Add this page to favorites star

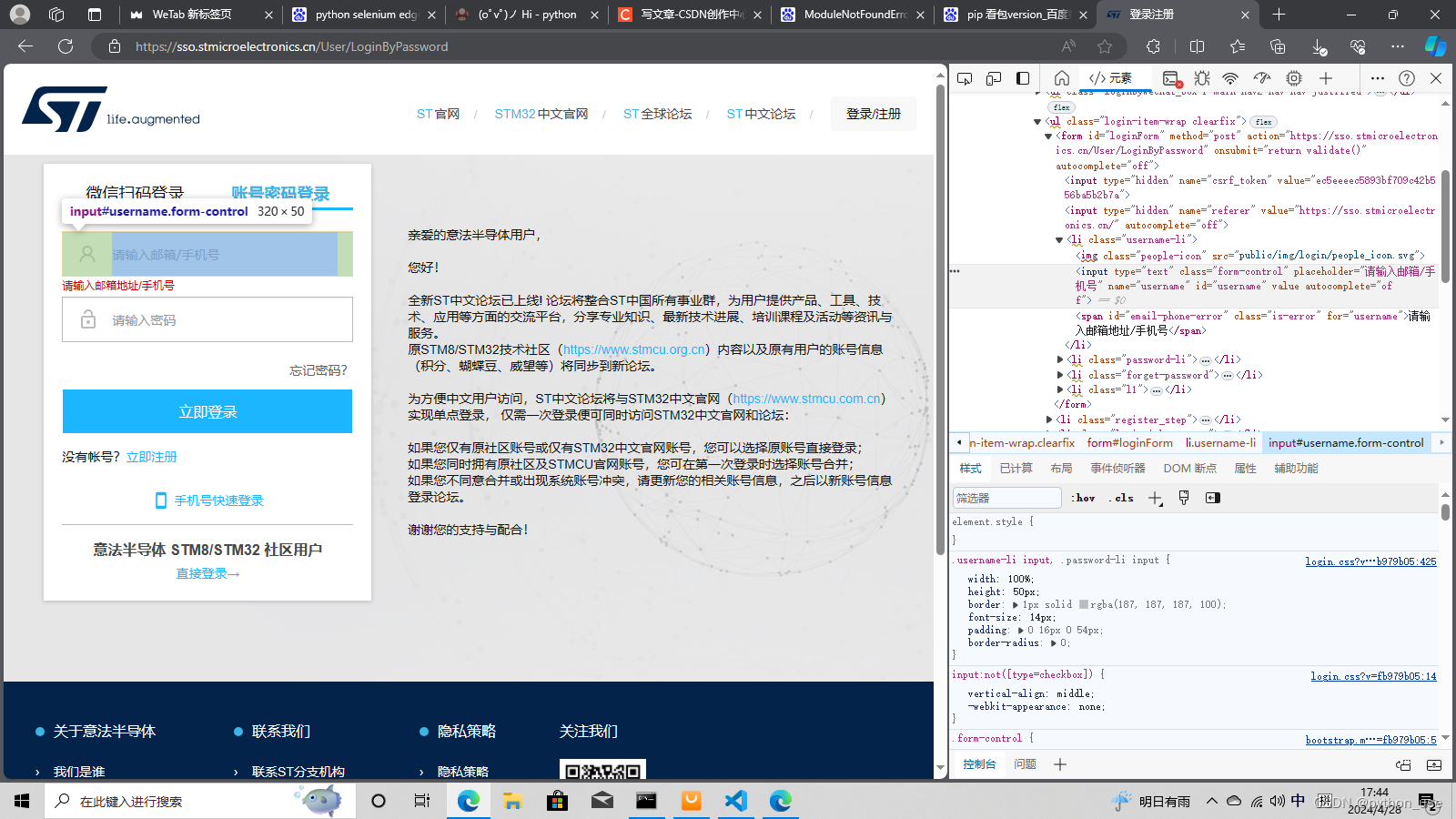pos(1105,46)
